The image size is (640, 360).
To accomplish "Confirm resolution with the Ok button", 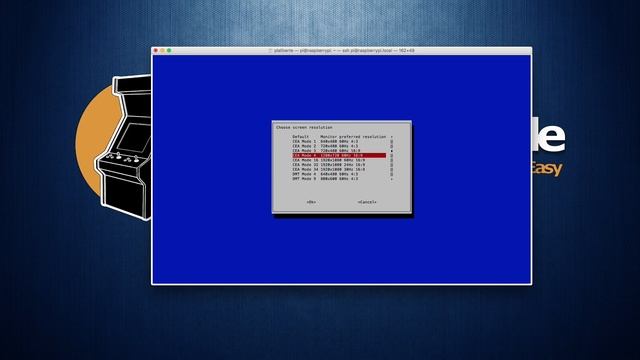I will click(x=311, y=202).
